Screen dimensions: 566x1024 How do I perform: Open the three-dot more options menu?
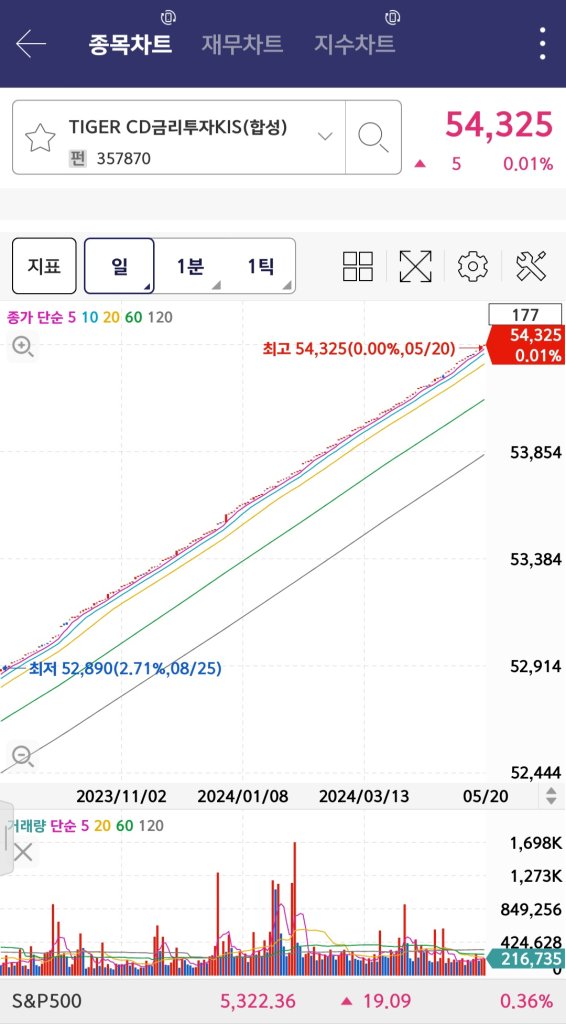tap(542, 44)
